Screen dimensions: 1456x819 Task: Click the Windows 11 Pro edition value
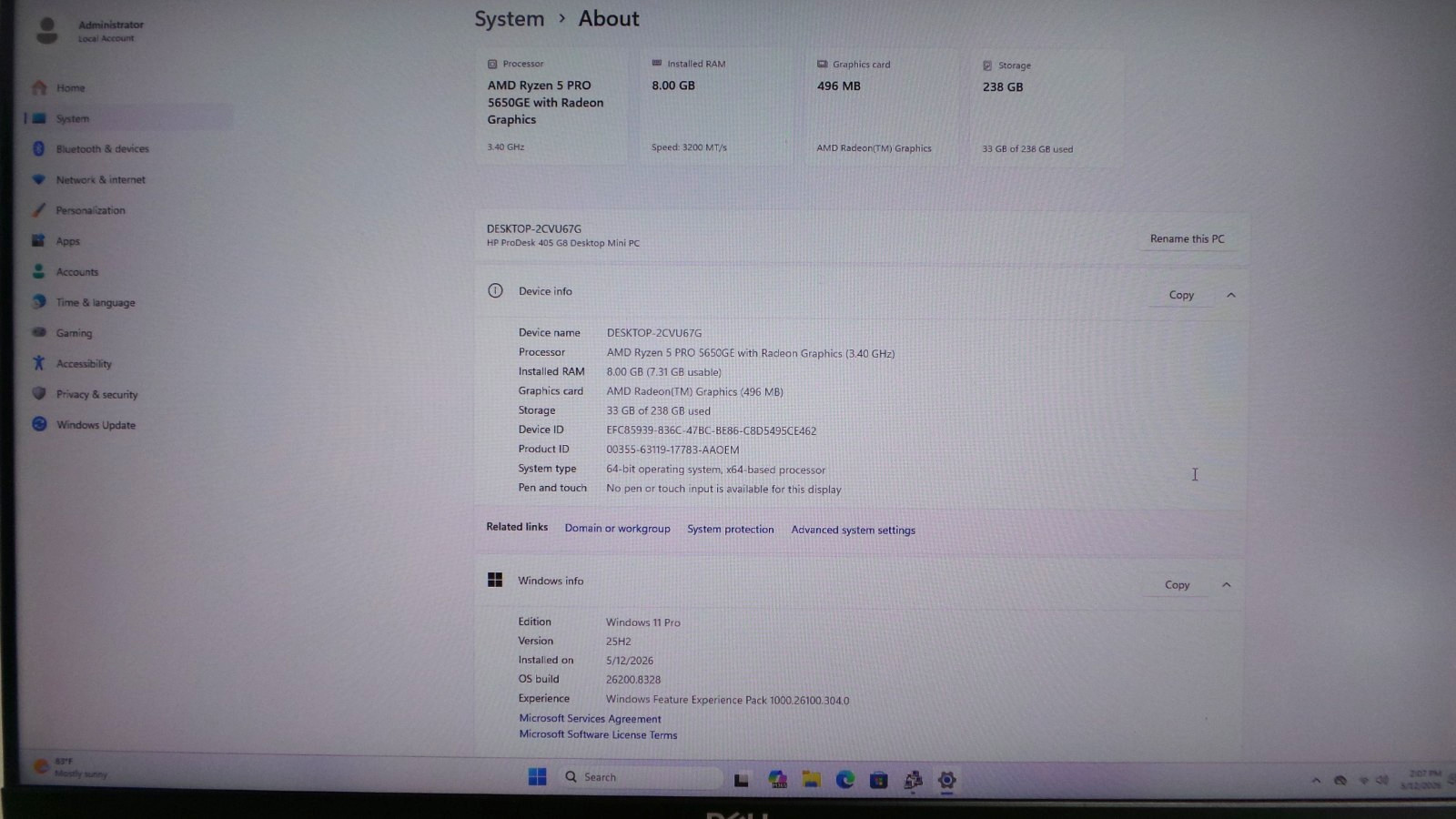pos(643,622)
